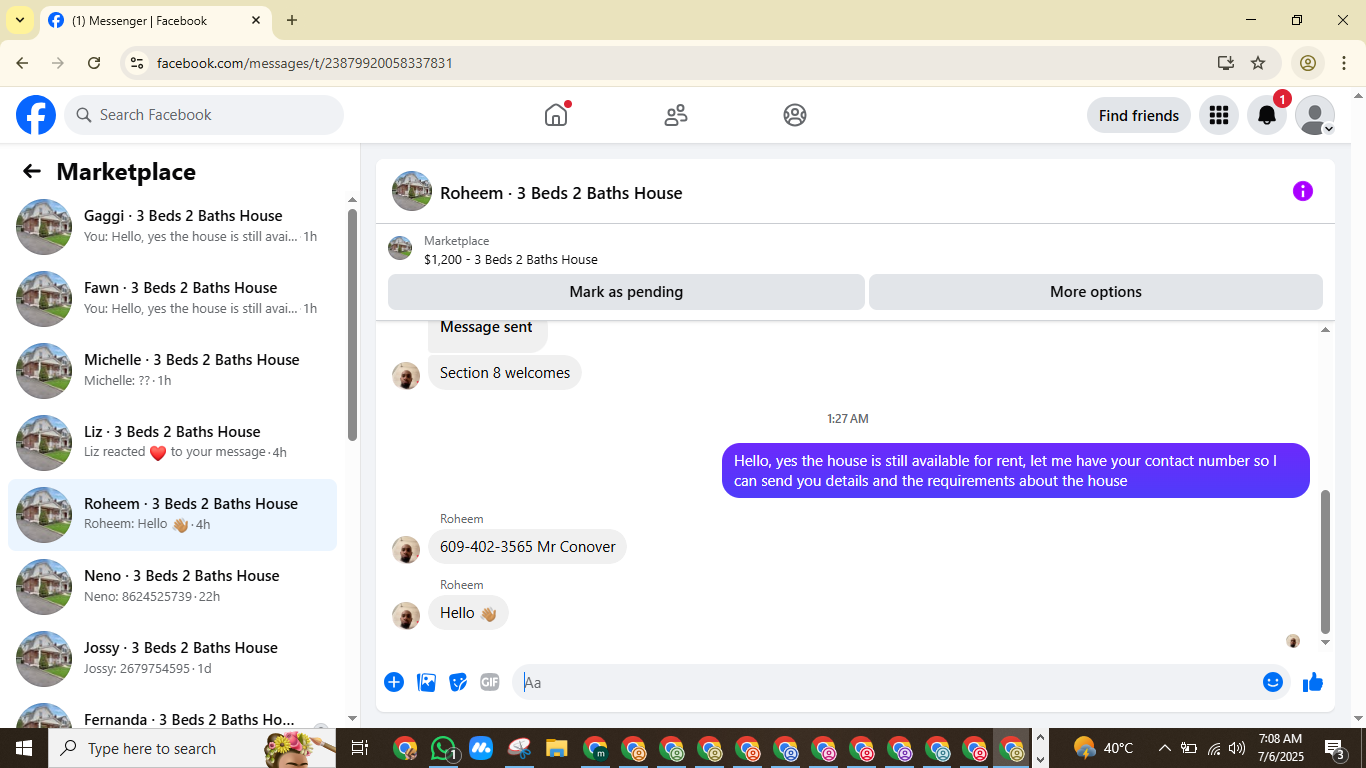1366x768 pixels.
Task: Open the account profile avatar menu
Action: (x=1315, y=115)
